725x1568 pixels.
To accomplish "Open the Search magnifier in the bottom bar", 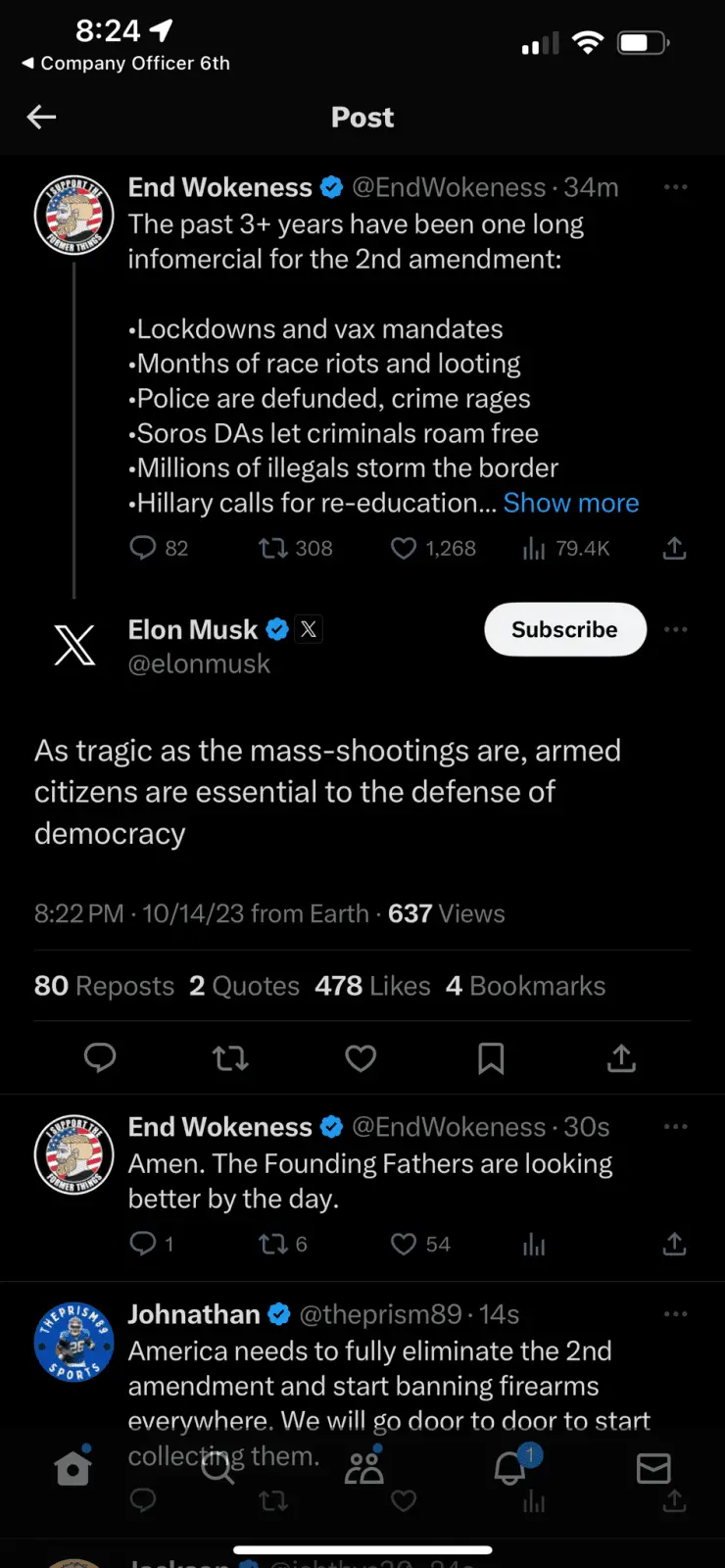I will [217, 1467].
